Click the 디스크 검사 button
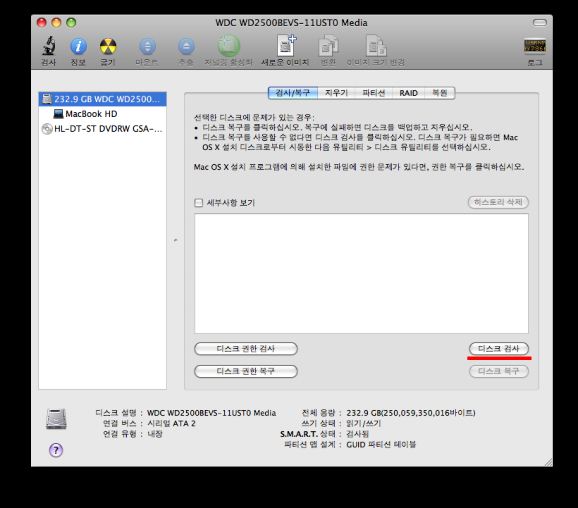The image size is (578, 508). [499, 349]
